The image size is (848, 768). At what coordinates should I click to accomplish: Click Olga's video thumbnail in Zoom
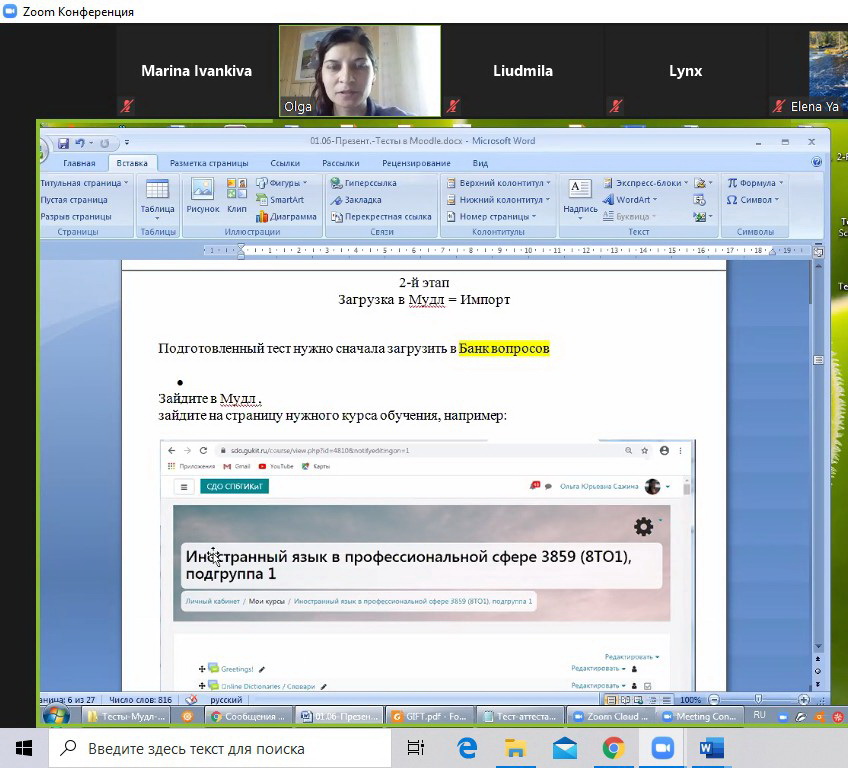[x=360, y=71]
